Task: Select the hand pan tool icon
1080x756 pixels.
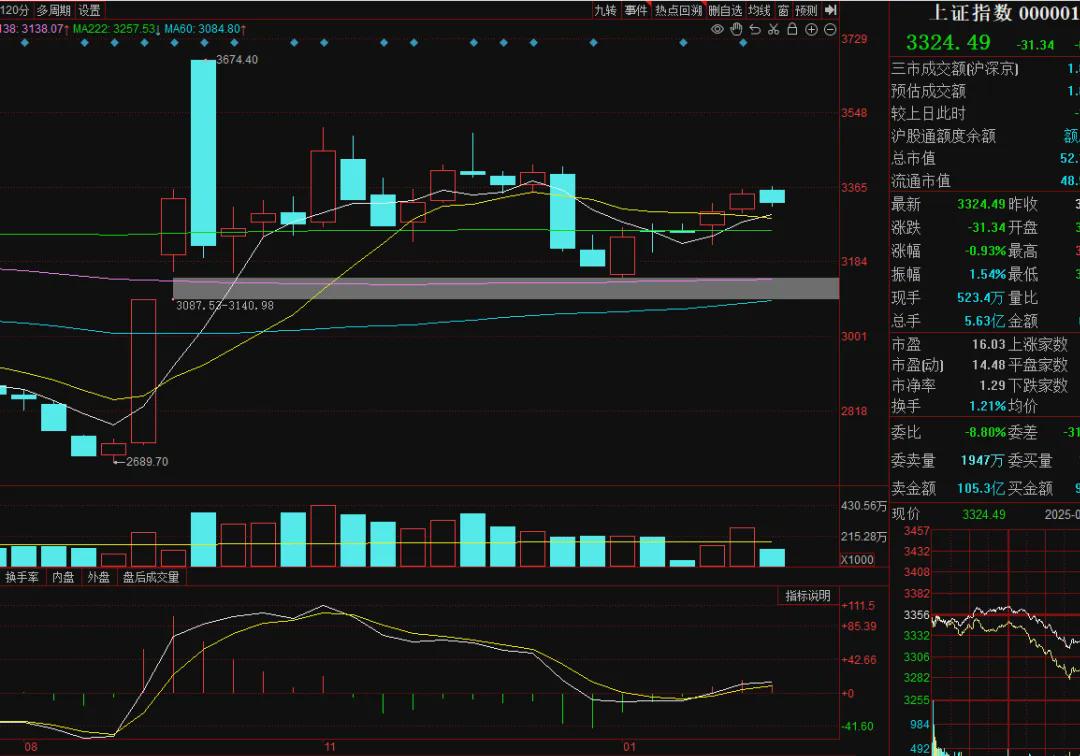Action: [x=736, y=30]
